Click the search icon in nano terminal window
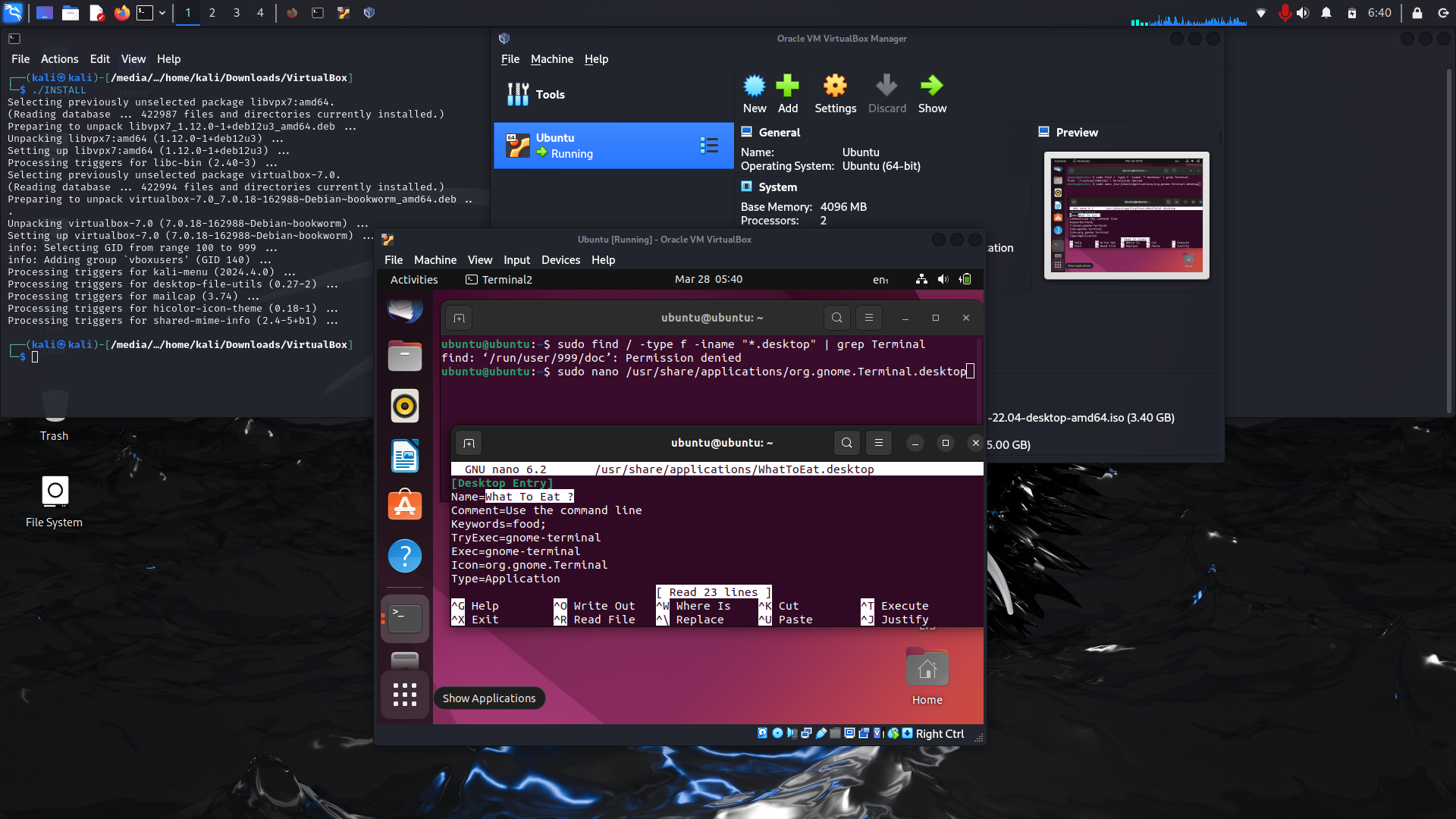 tap(846, 443)
